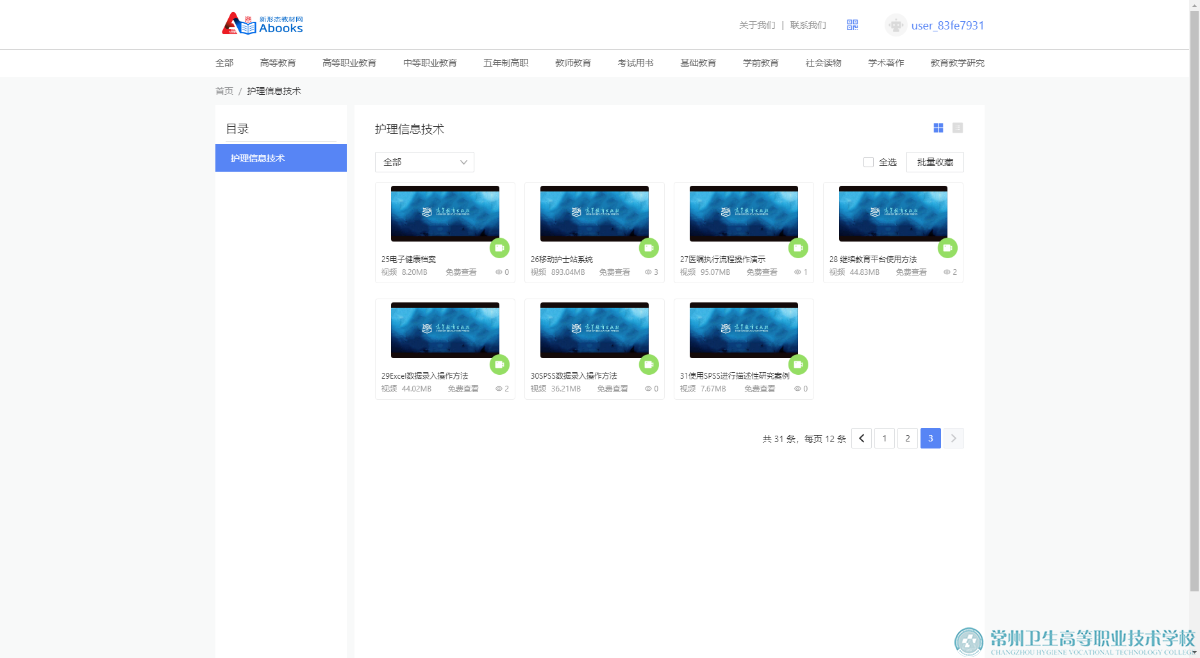Open the 27医嘱执行流程操作演示 video thumbnail
This screenshot has height=658, width=1200.
tap(743, 214)
